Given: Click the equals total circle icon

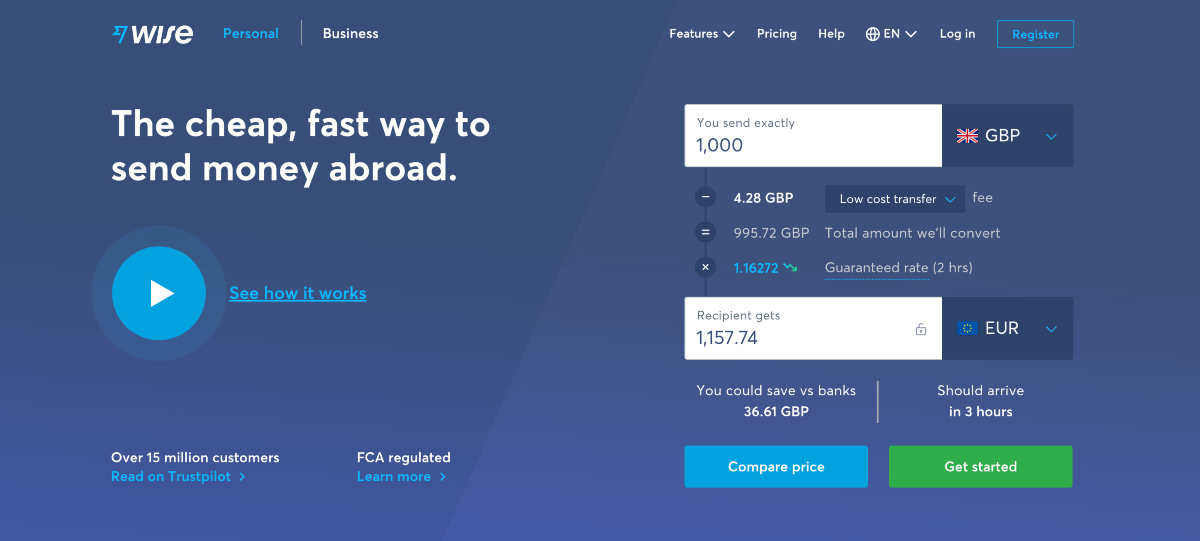Looking at the screenshot, I should point(706,233).
